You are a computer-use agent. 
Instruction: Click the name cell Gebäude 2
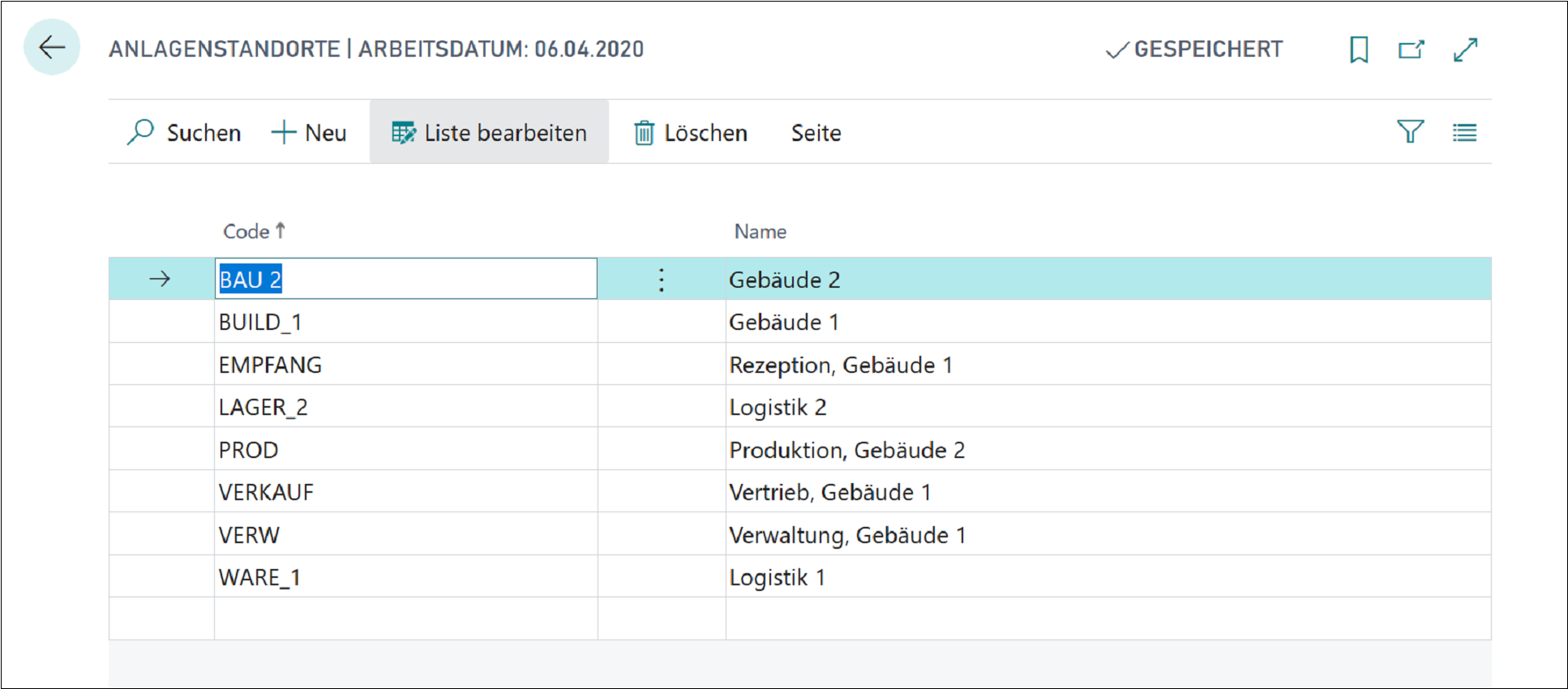coord(1108,279)
